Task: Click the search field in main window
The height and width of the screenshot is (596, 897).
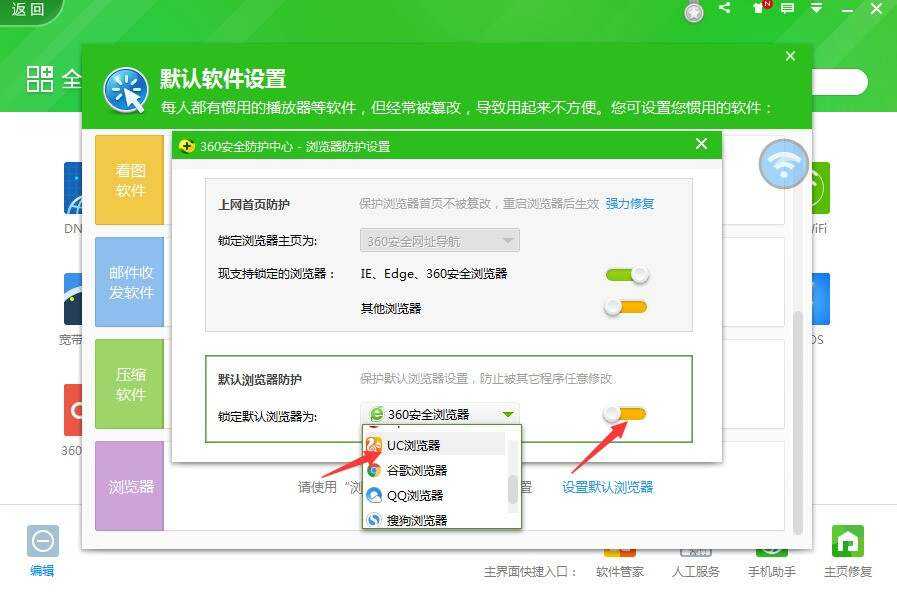Action: click(x=840, y=82)
